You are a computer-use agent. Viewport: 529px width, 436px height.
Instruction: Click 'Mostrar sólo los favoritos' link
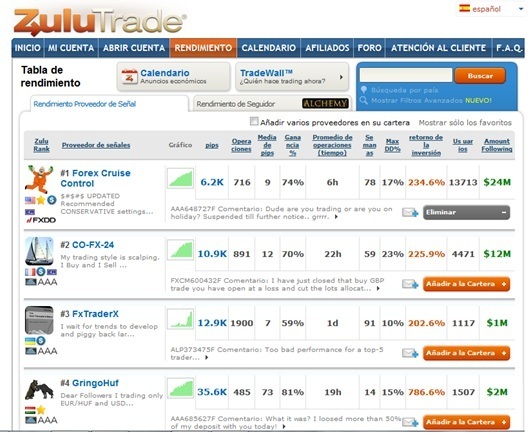(465, 122)
